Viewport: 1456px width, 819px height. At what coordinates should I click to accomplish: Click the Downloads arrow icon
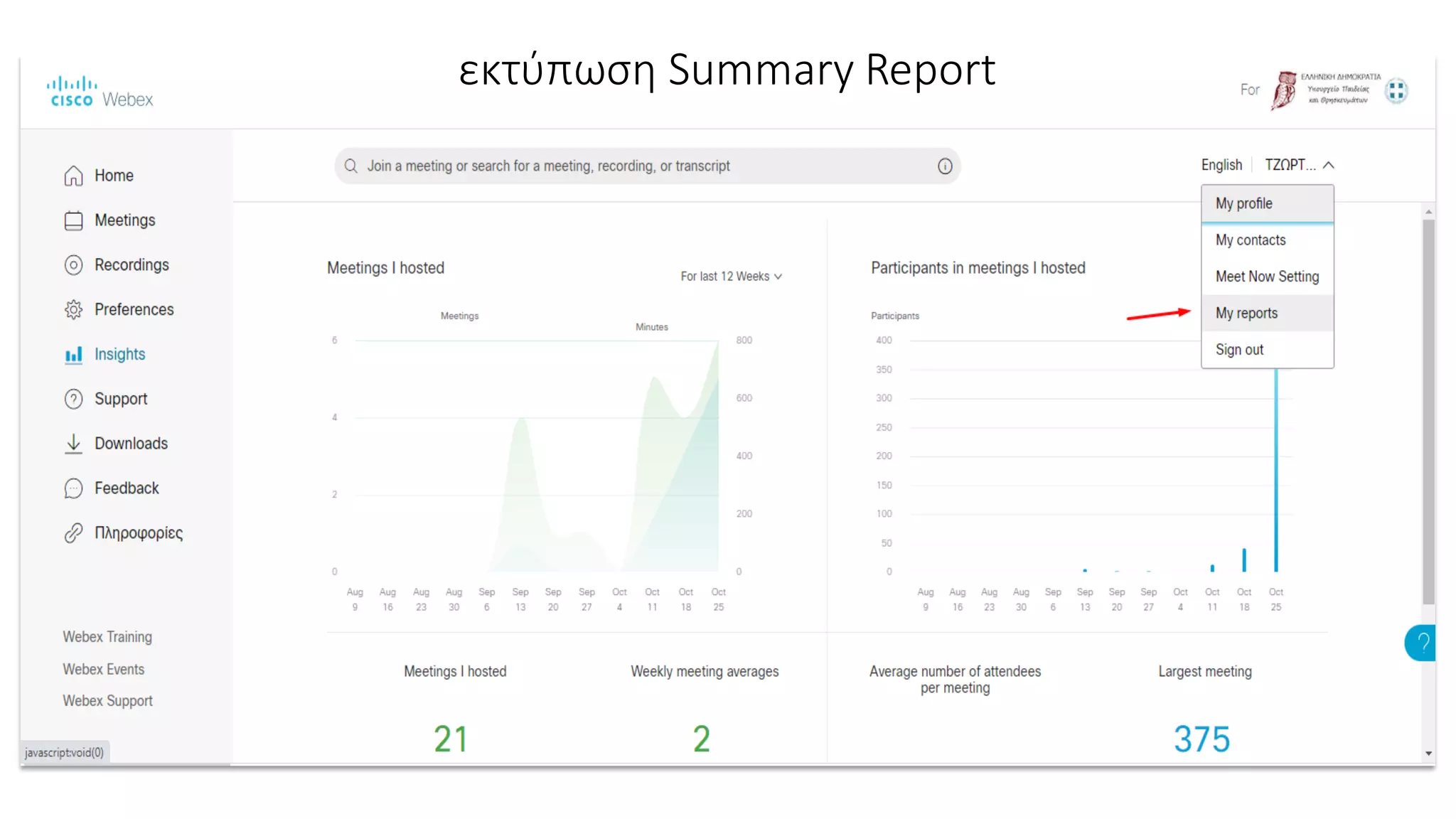pos(73,444)
